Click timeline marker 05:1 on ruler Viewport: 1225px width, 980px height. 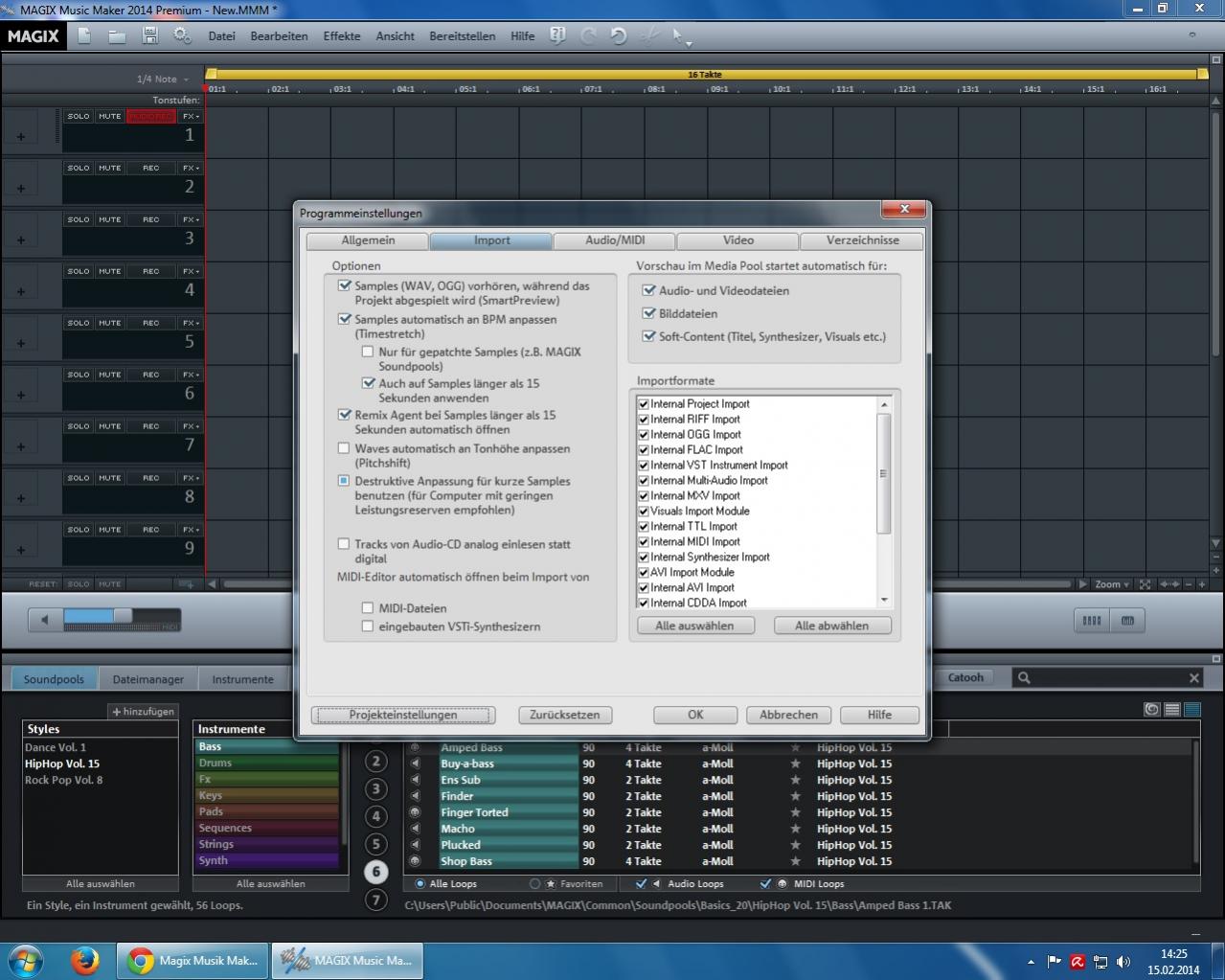(467, 89)
